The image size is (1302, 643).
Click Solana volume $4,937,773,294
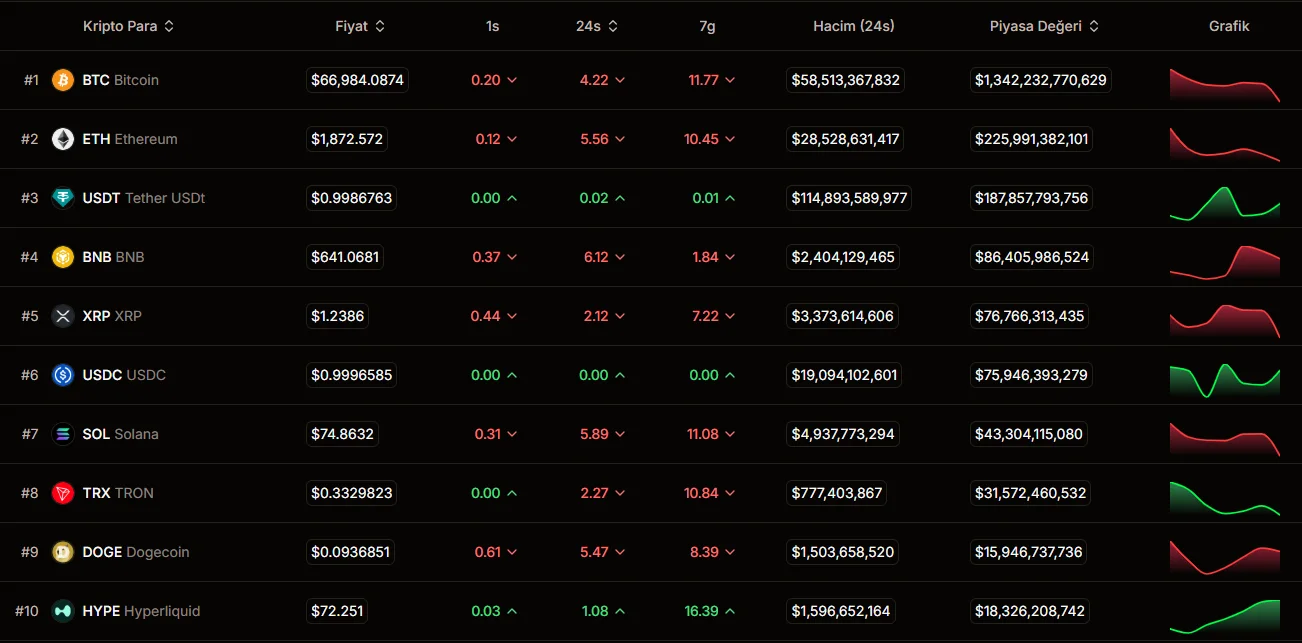pos(843,434)
